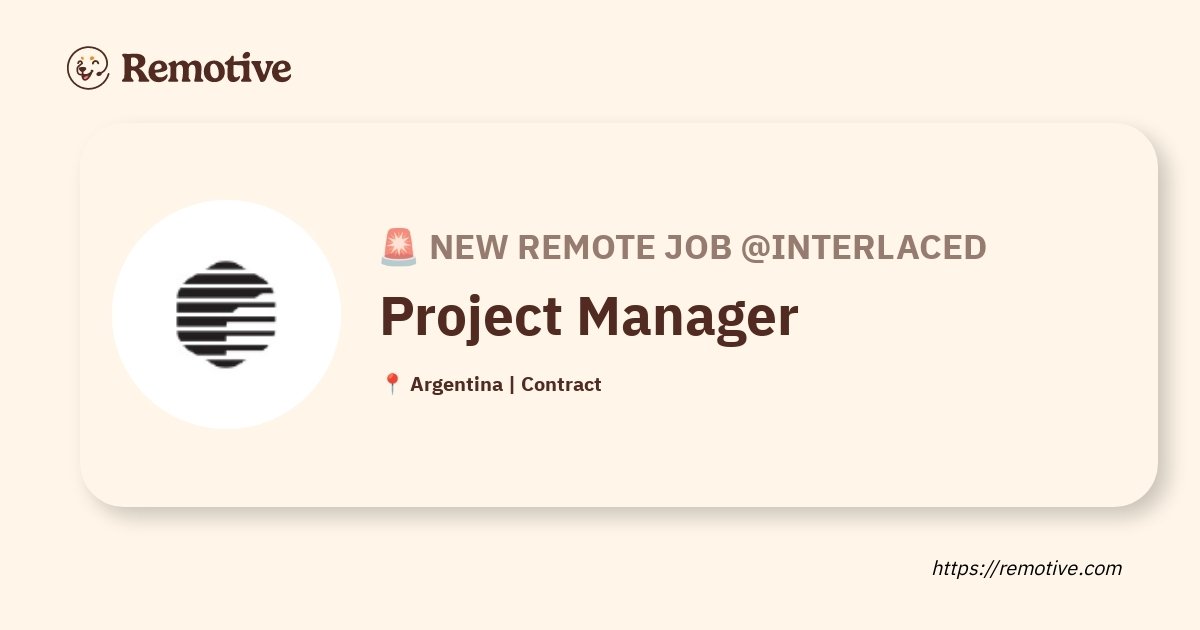Click the pipe separator between Argentina and Contract
This screenshot has width=1200, height=630.
(512, 384)
